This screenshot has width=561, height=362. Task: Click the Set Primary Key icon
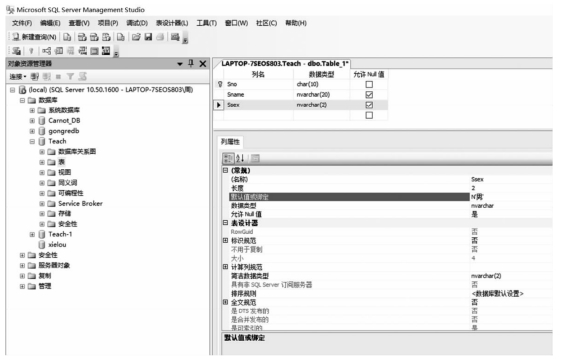pyautogui.click(x=31, y=51)
